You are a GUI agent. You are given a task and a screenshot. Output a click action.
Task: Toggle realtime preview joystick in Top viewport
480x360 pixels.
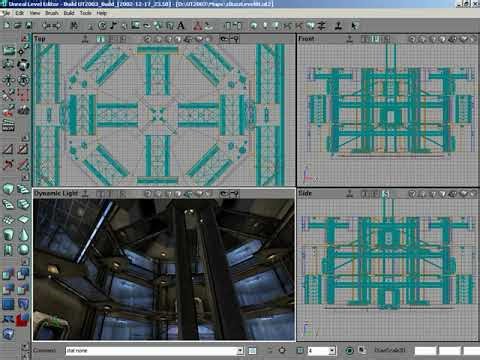(x=85, y=39)
